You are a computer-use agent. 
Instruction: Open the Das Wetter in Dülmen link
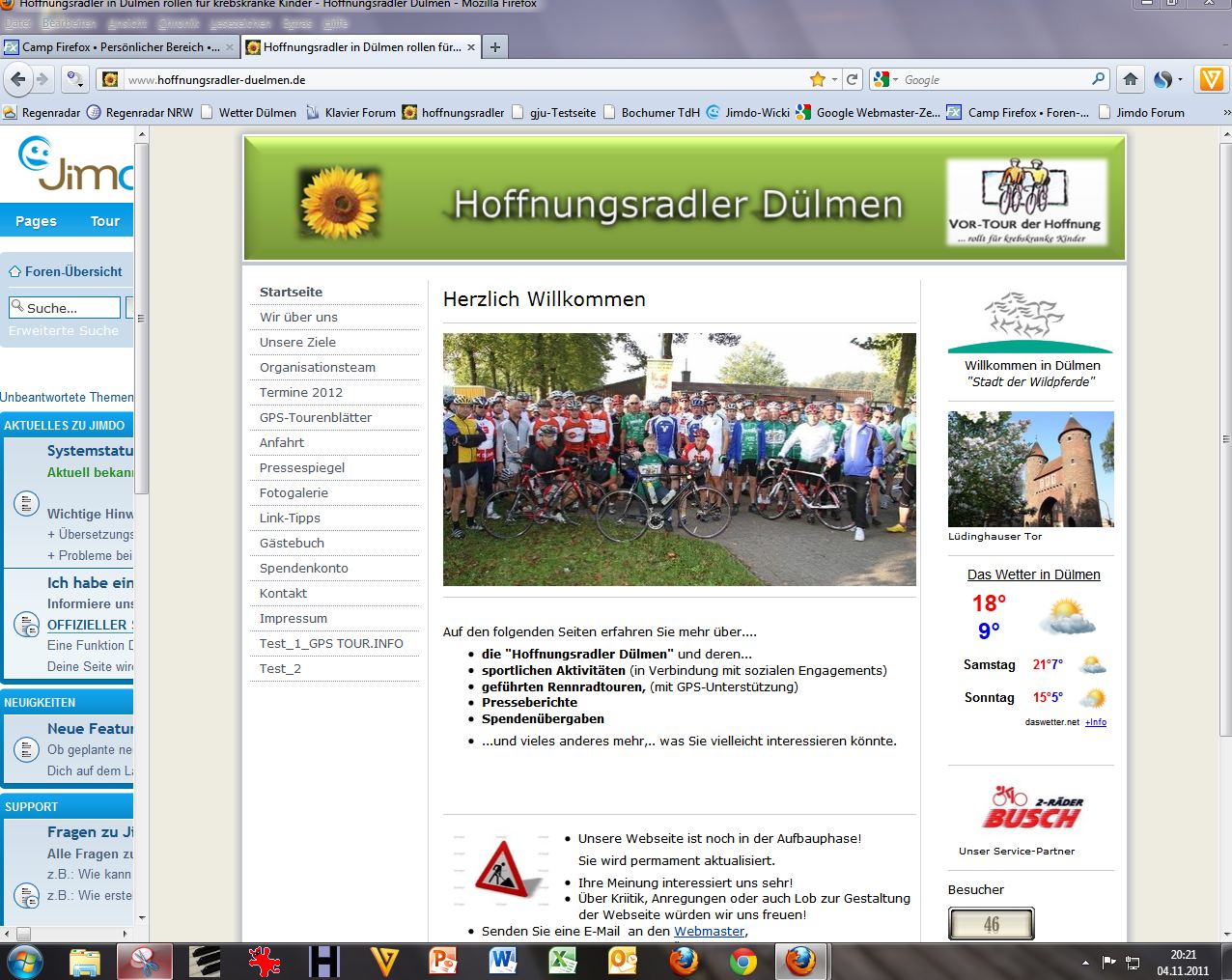coord(1033,574)
